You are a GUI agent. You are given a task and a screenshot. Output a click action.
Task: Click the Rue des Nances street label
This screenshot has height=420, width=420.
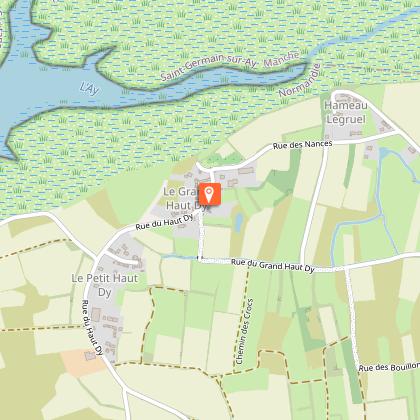303,145
